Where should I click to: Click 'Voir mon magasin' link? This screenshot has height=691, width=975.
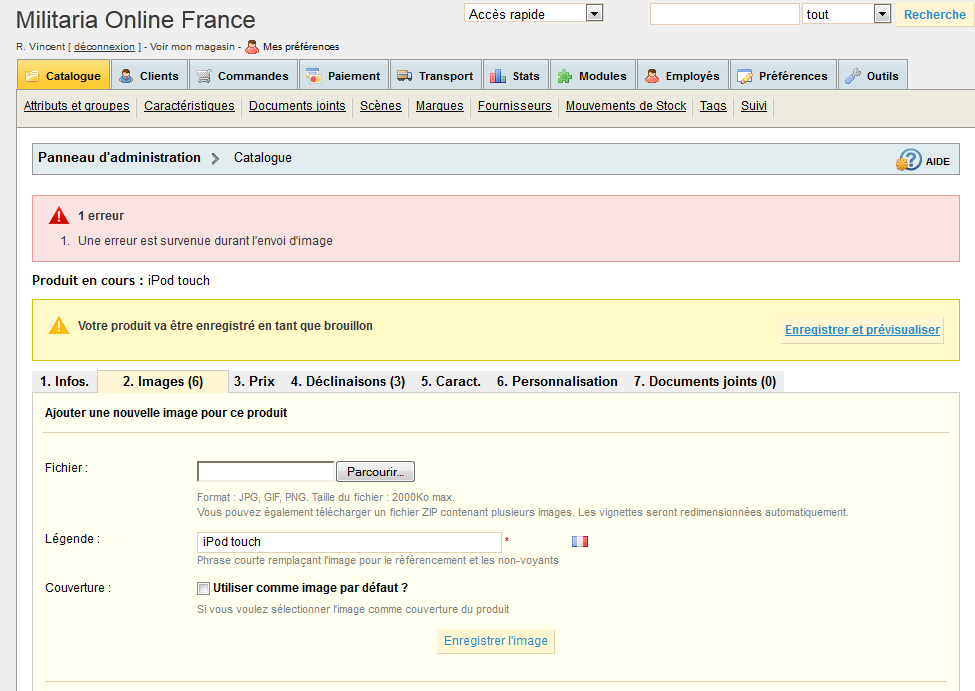tap(192, 47)
